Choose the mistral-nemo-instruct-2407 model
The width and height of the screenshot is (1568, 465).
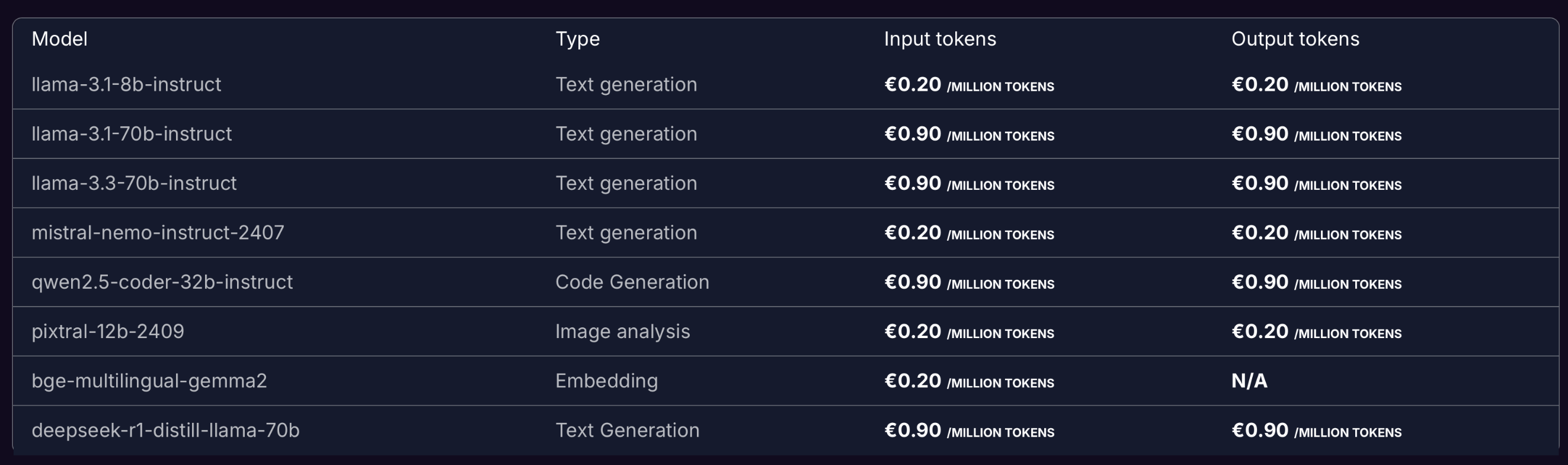pyautogui.click(x=158, y=232)
